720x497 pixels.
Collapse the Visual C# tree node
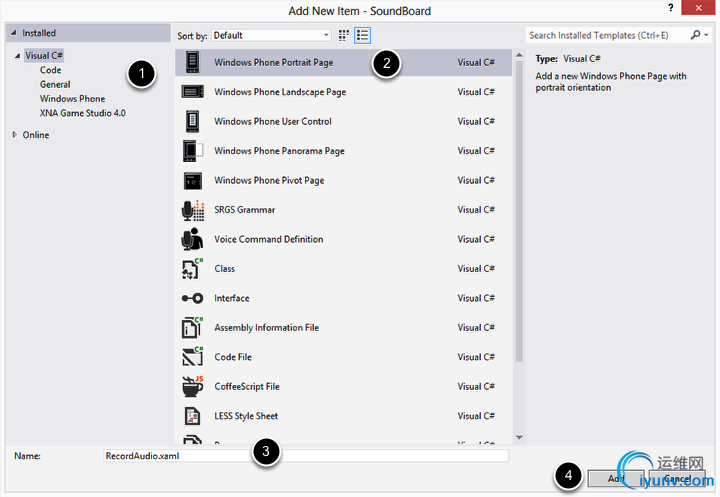17,56
